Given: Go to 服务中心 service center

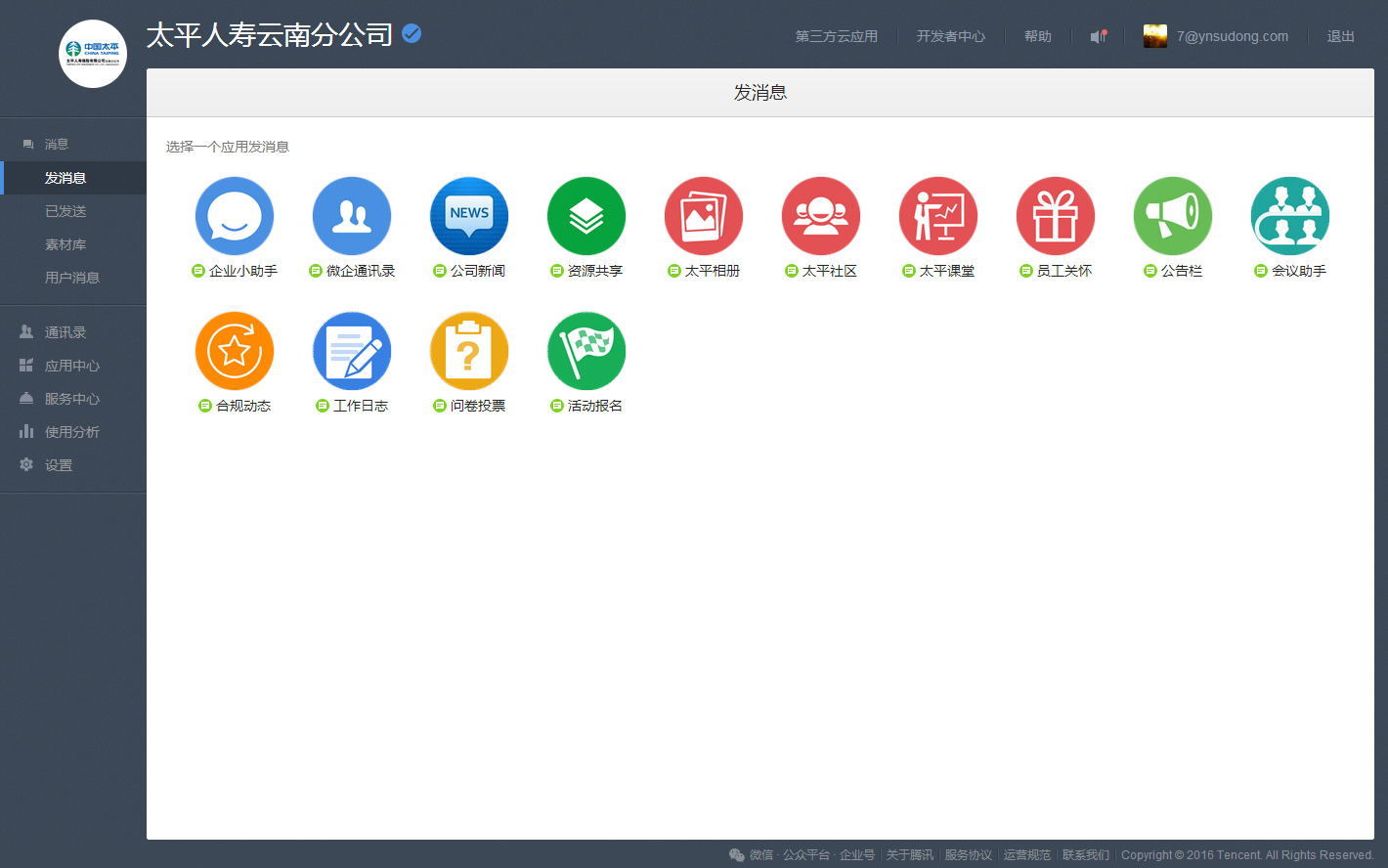Looking at the screenshot, I should 73,399.
